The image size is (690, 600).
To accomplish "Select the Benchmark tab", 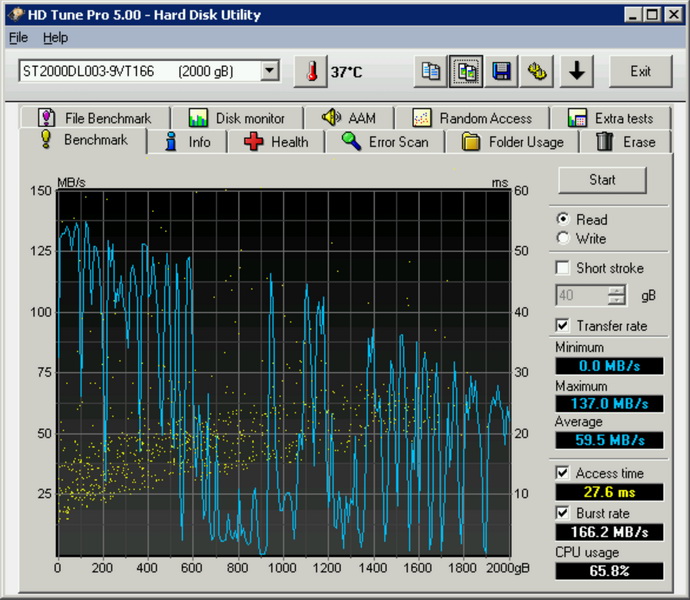I will (83, 140).
